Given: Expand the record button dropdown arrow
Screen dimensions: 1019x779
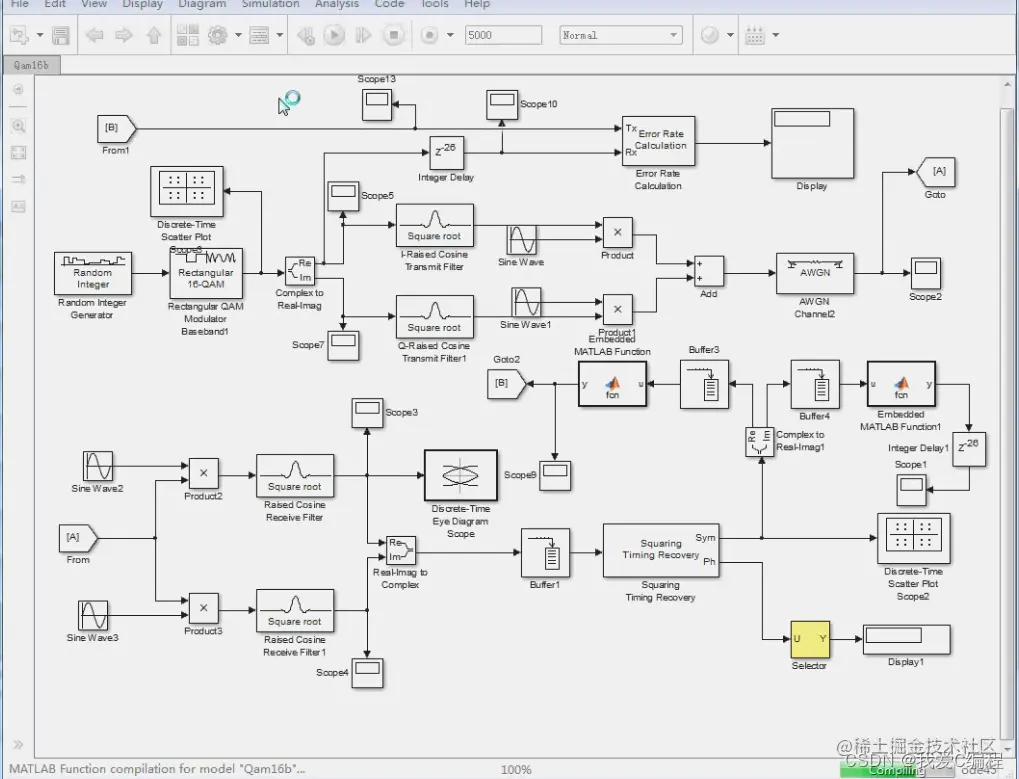Looking at the screenshot, I should tap(450, 35).
